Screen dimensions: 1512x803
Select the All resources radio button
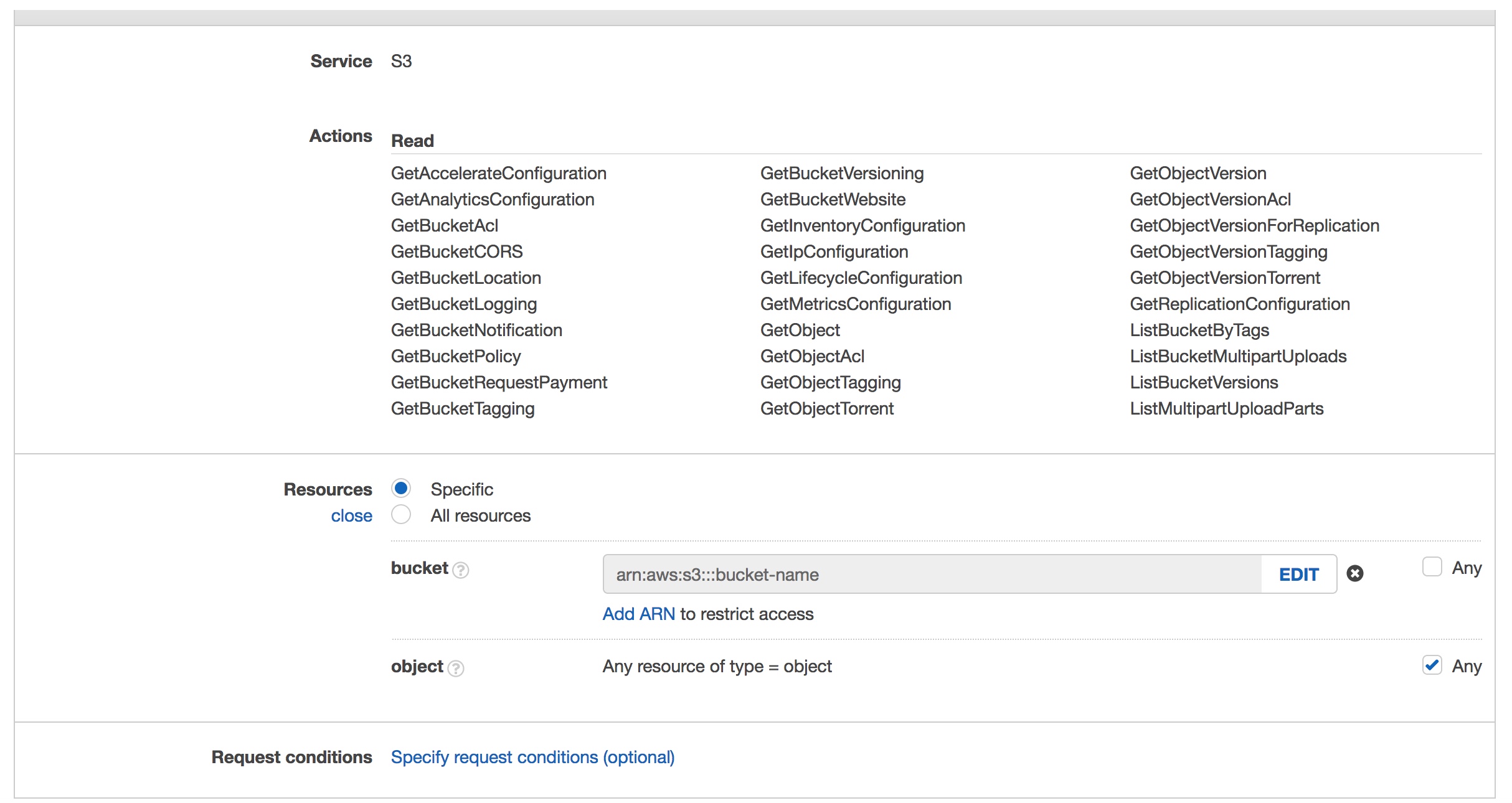401,515
